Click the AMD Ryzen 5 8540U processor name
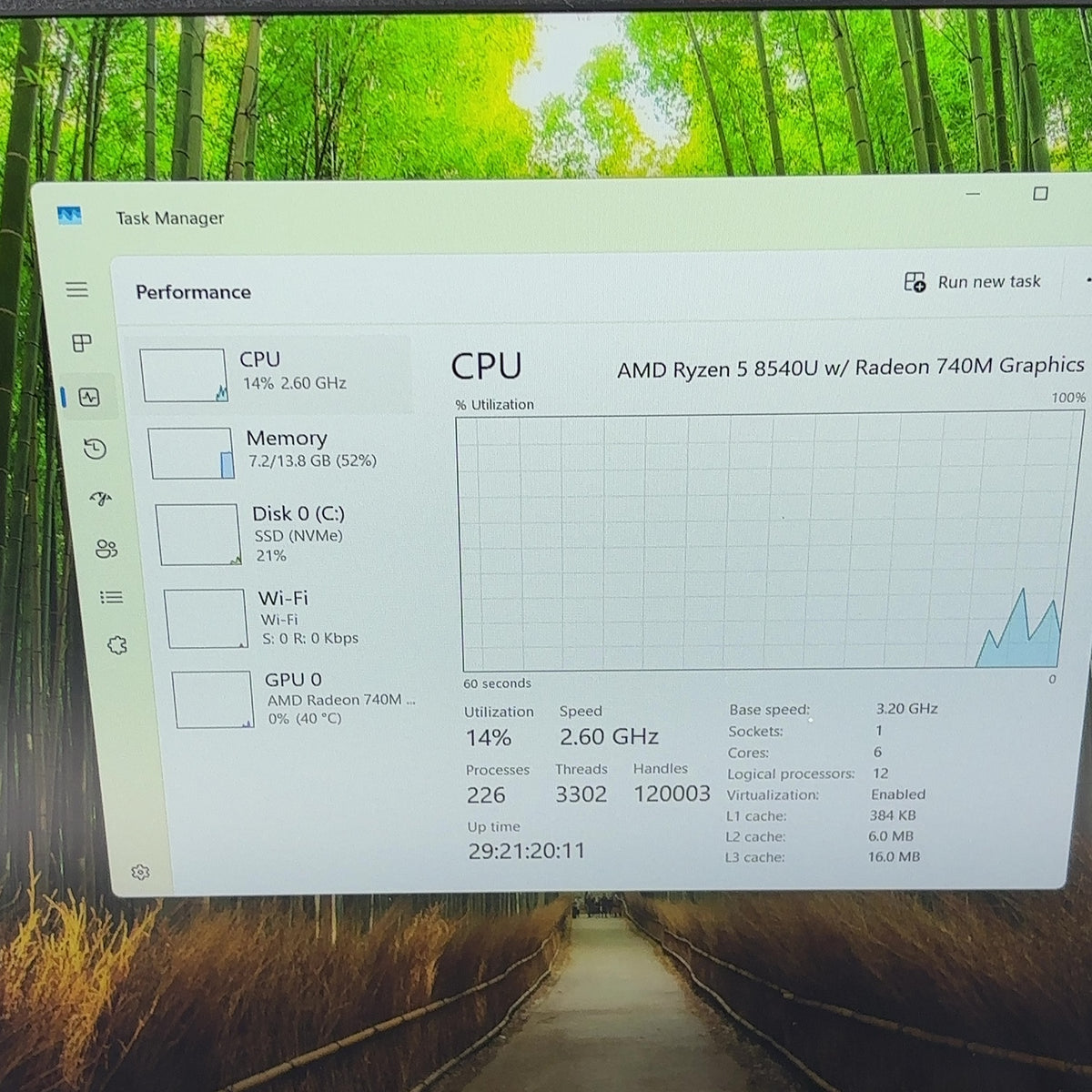The height and width of the screenshot is (1092, 1092). 851,368
